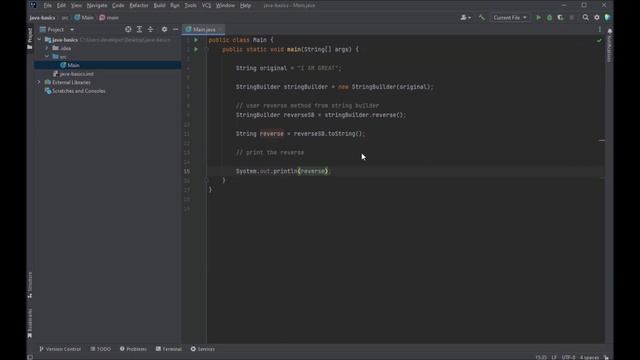Click the Run with Coverage icon
The height and width of the screenshot is (360, 640).
point(560,18)
